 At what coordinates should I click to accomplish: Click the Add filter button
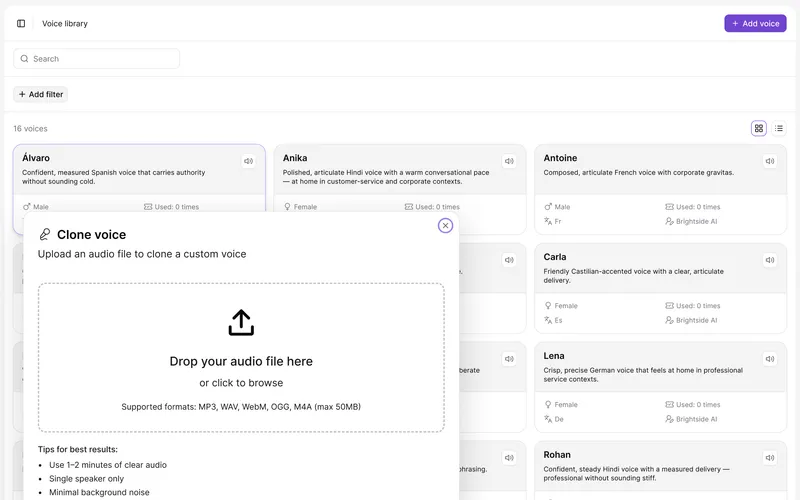(41, 94)
